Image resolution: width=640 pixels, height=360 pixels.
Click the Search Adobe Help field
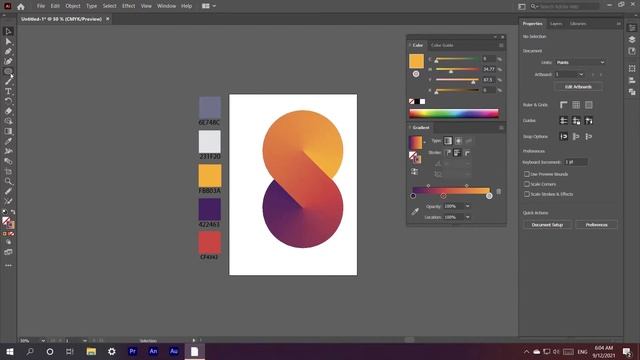pos(565,6)
